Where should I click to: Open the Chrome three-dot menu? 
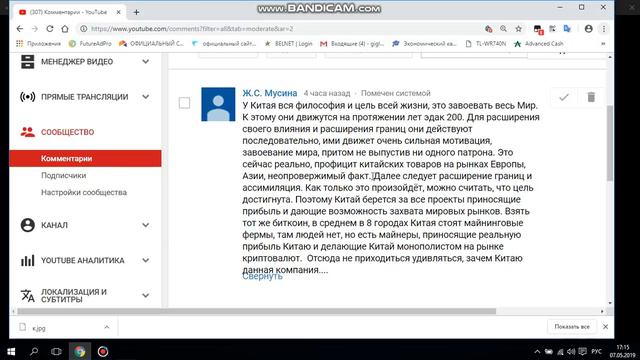coord(604,29)
